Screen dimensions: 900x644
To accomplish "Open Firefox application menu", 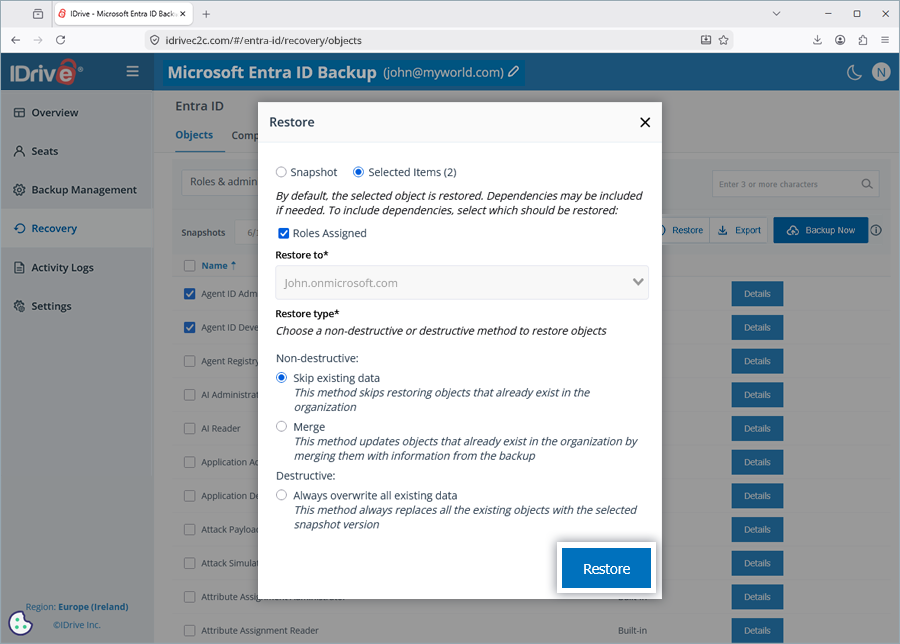I will click(x=885, y=40).
